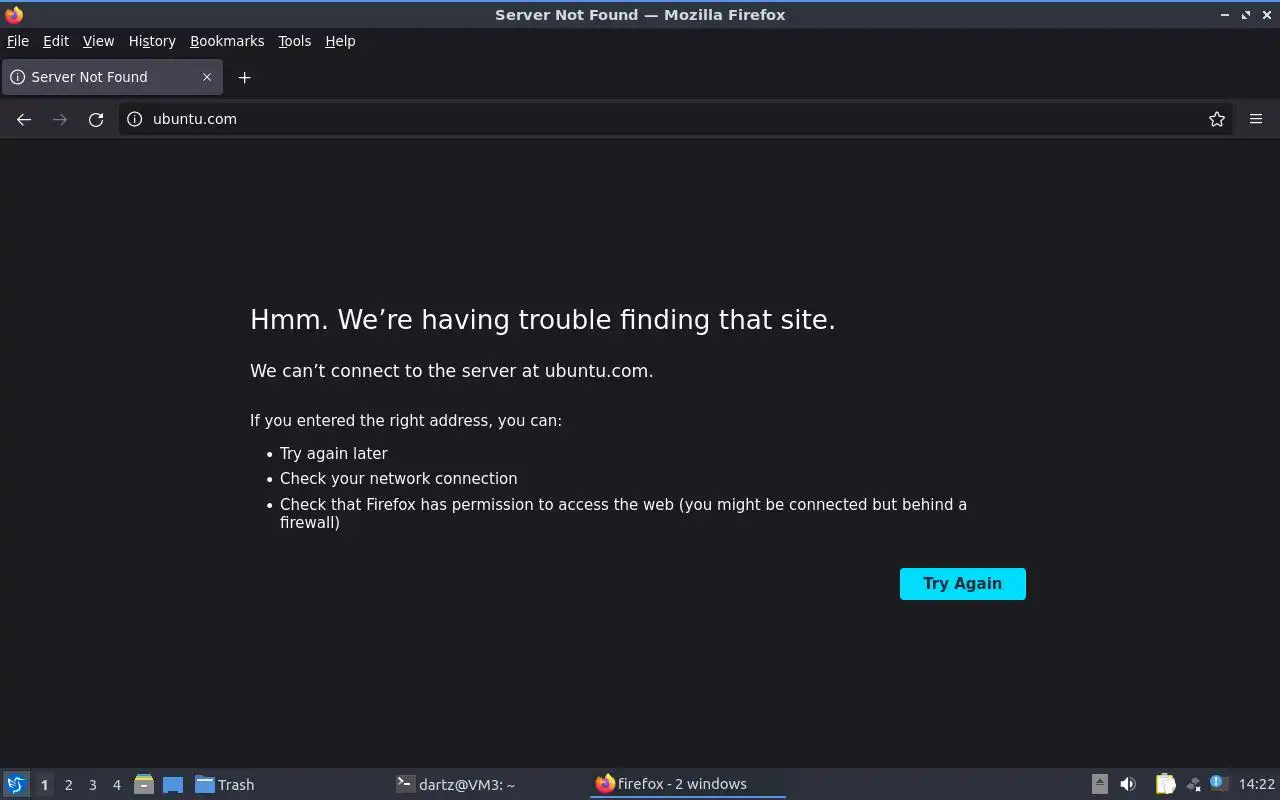Bookmark this page with star icon
This screenshot has width=1280, height=800.
click(1217, 119)
